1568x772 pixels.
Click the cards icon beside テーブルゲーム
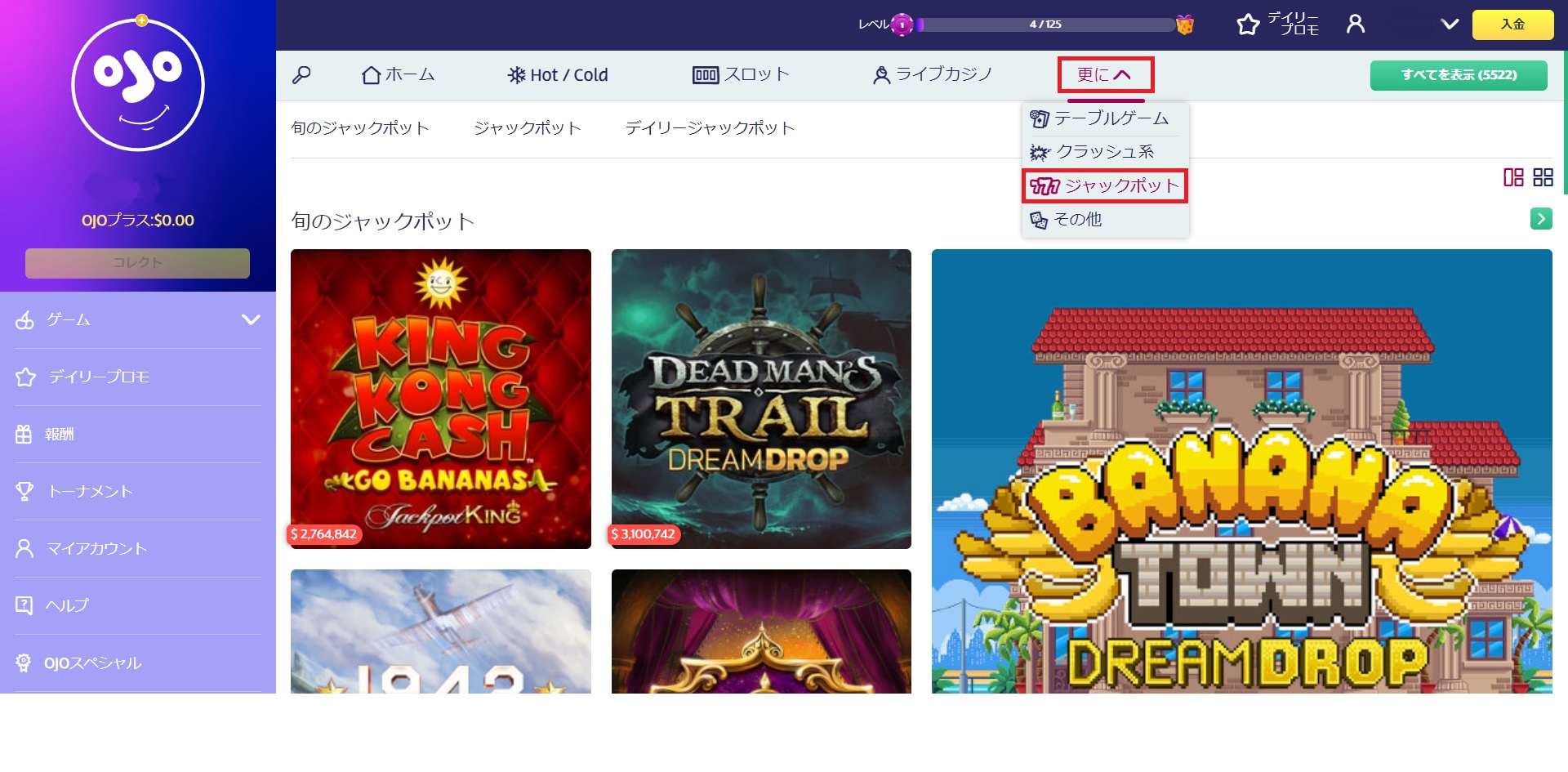pyautogui.click(x=1039, y=119)
